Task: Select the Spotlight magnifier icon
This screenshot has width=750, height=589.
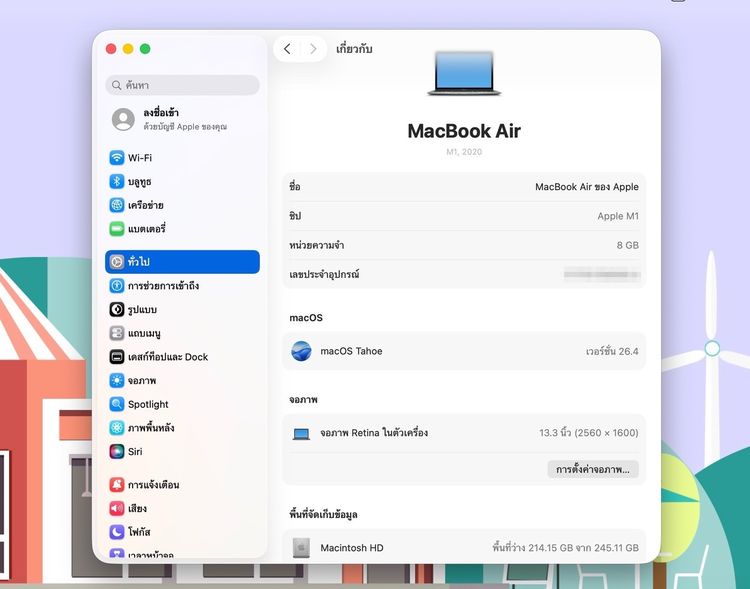Action: pos(117,404)
